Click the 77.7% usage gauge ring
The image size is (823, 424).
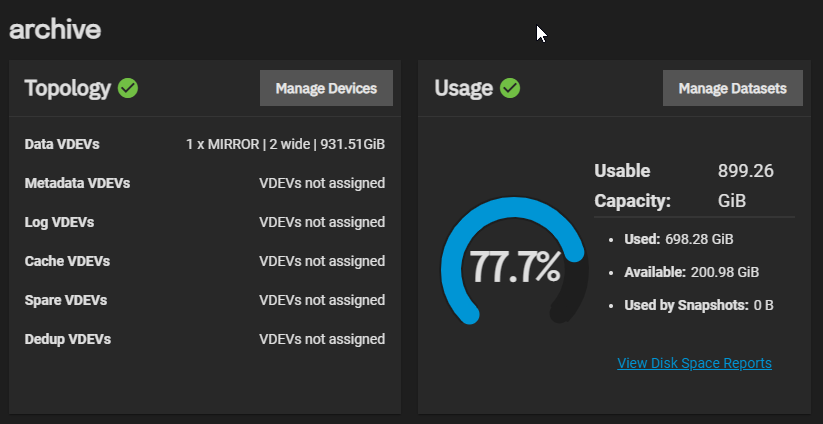point(514,261)
